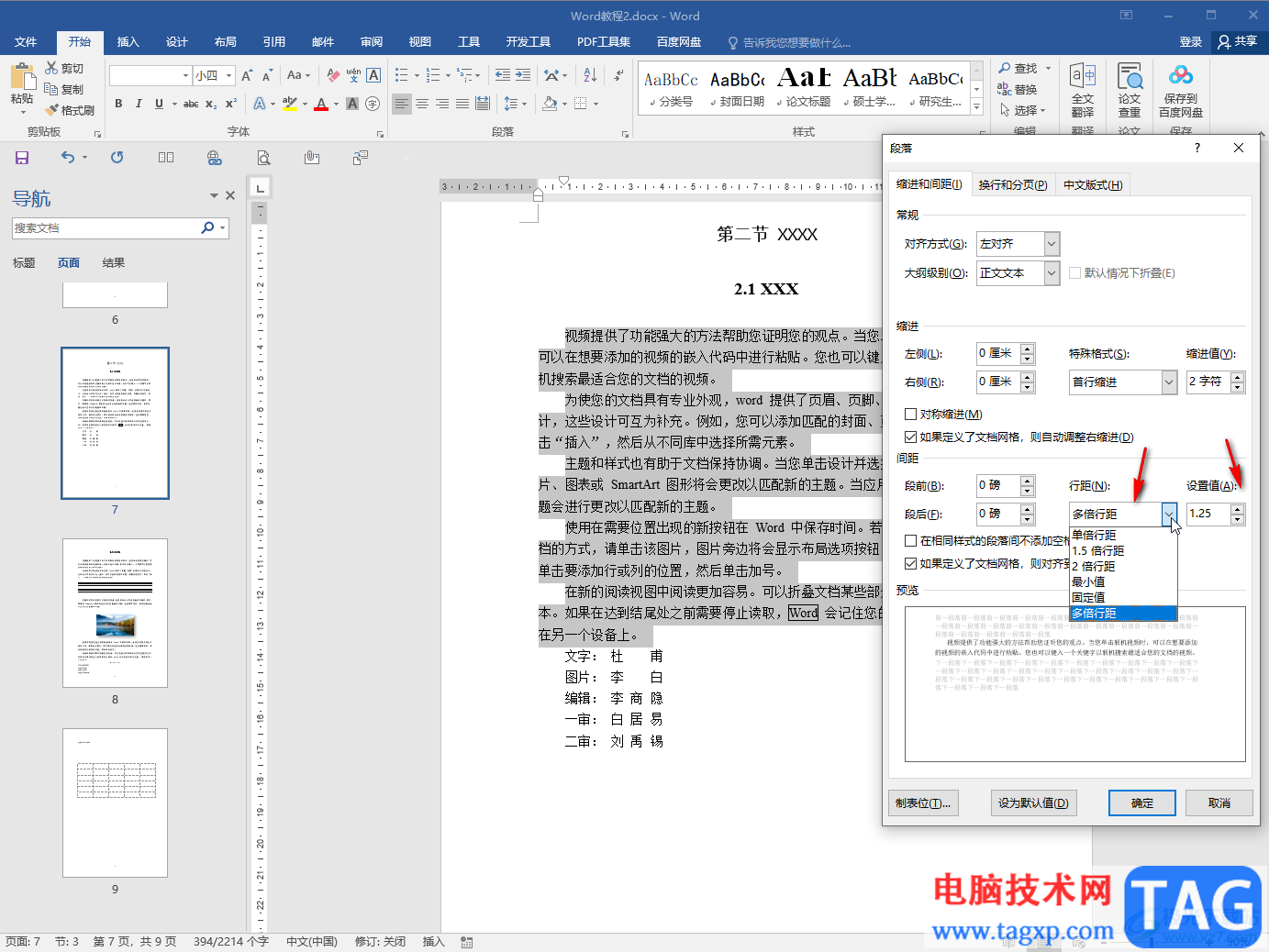Open font size dropdown in ribbon
Viewport: 1269px width, 952px height.
tap(228, 75)
